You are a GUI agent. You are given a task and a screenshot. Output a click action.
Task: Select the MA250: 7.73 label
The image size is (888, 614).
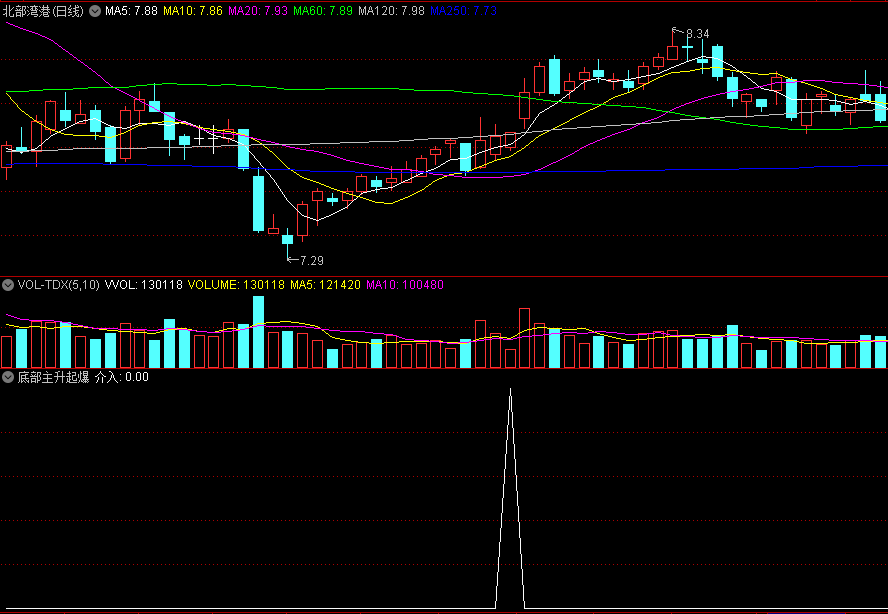click(463, 11)
